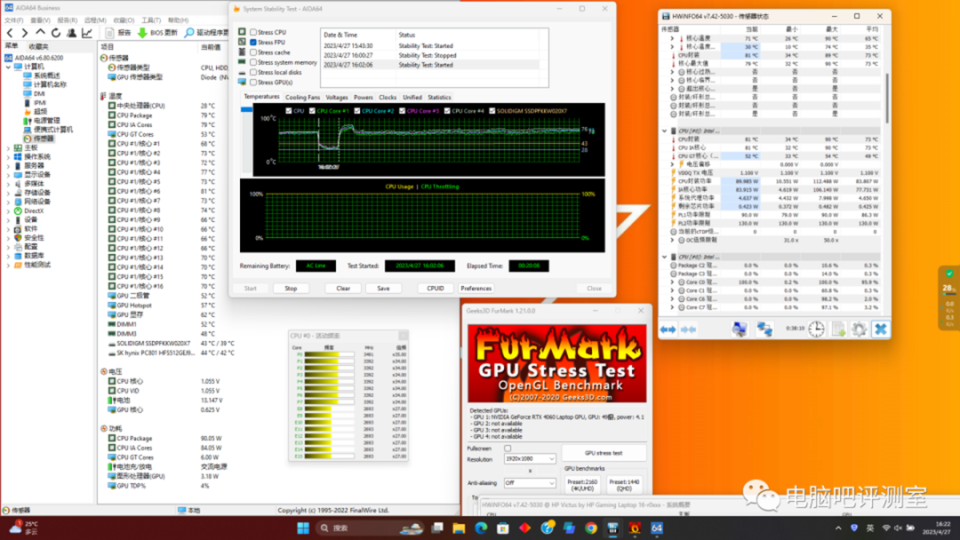Open File Explorer from the taskbar
This screenshot has width=960, height=540.
click(459, 528)
